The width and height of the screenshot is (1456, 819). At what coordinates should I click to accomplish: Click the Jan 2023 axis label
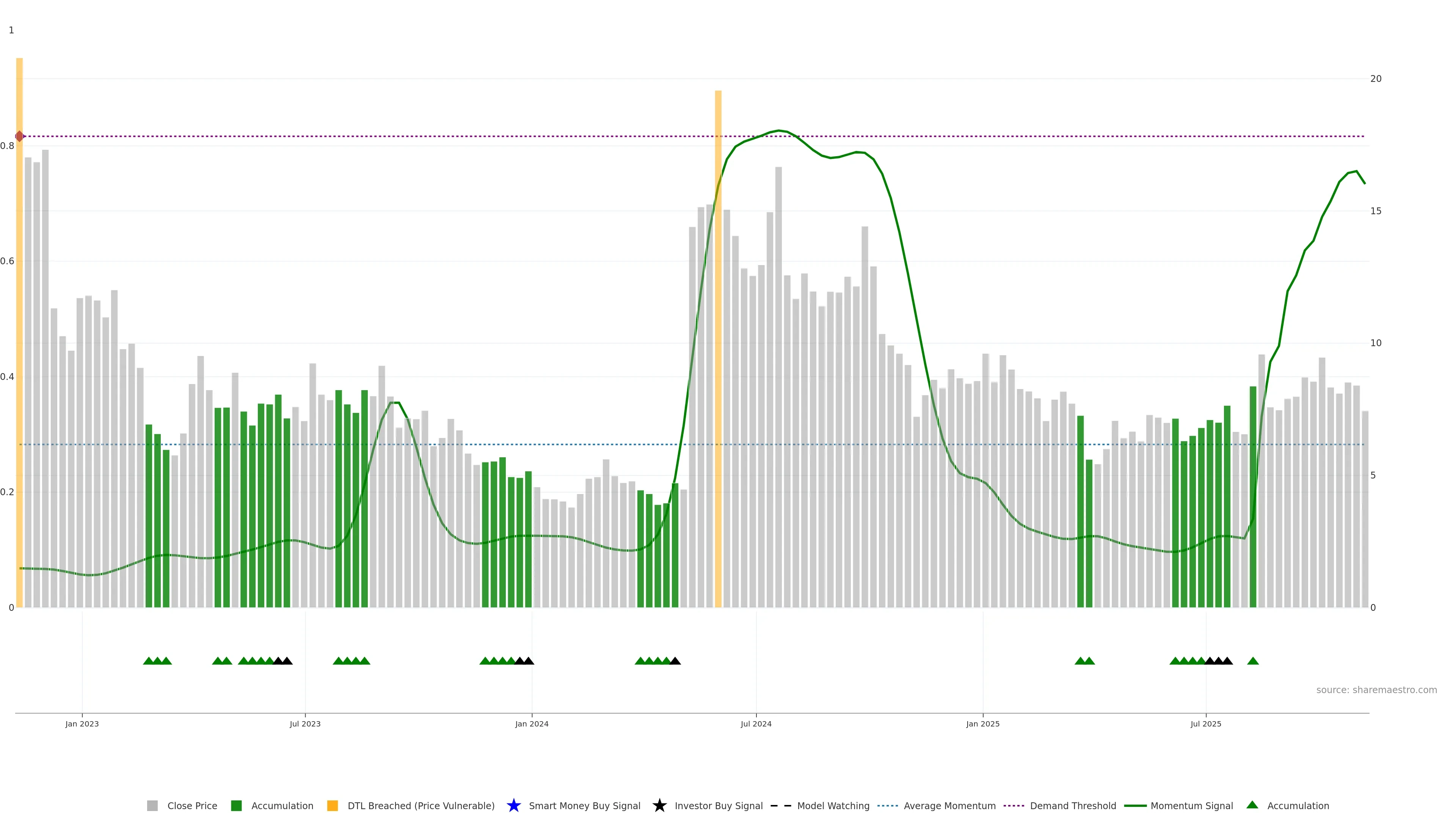[82, 723]
